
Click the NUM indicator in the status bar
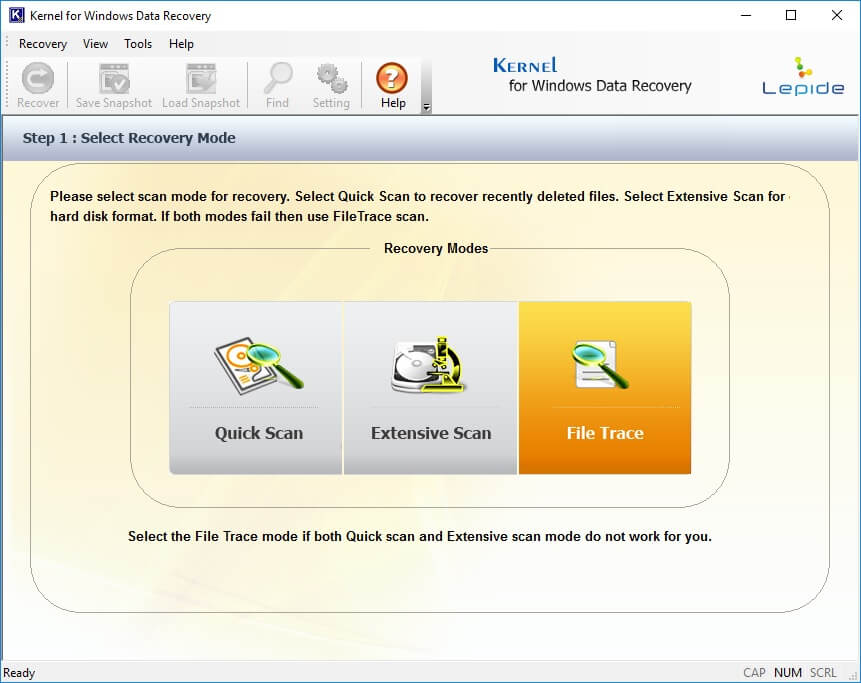787,672
